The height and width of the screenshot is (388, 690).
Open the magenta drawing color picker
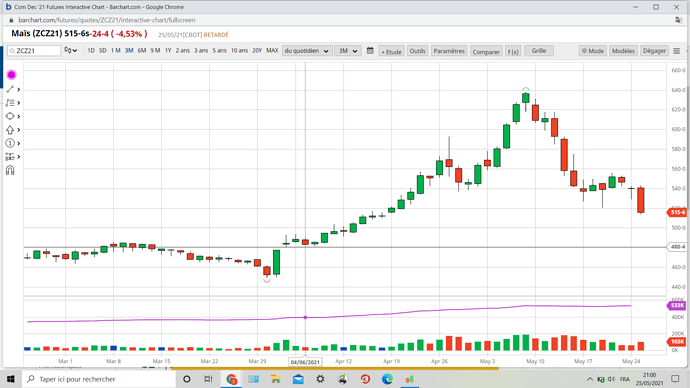tap(11, 75)
